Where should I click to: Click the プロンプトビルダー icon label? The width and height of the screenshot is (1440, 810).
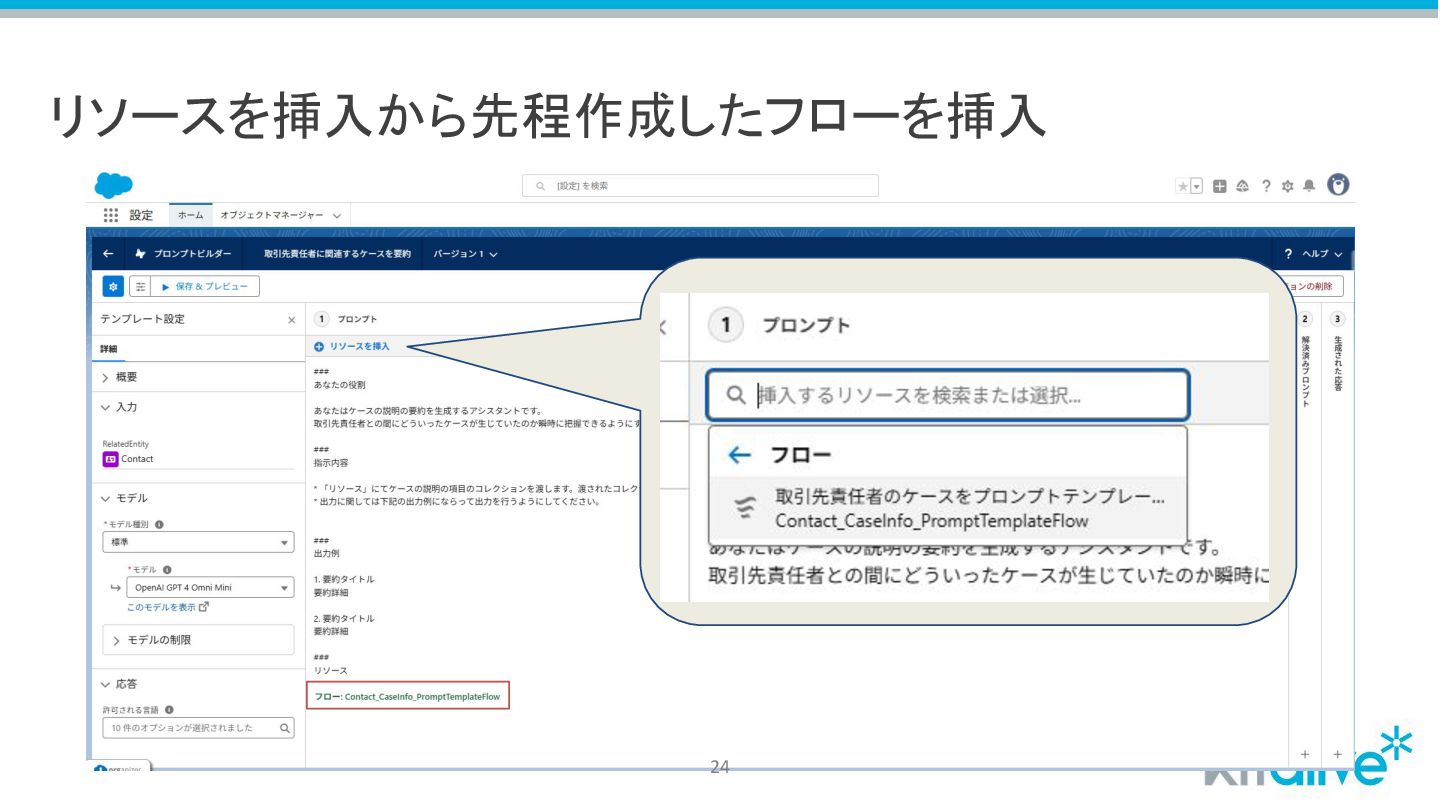coord(183,254)
